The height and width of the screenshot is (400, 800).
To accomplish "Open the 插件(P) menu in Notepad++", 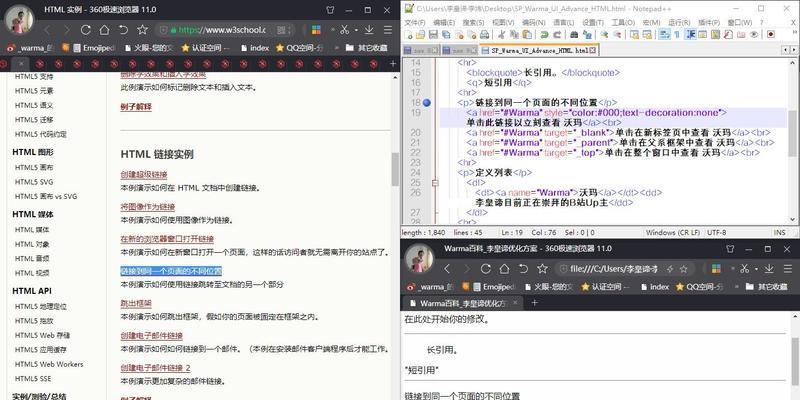I will (x=709, y=22).
